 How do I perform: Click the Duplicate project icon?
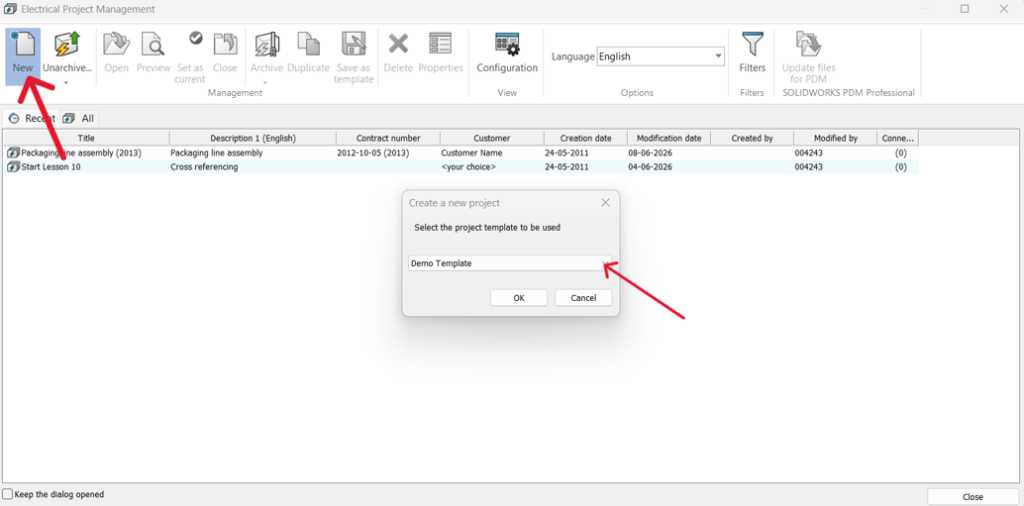click(309, 44)
